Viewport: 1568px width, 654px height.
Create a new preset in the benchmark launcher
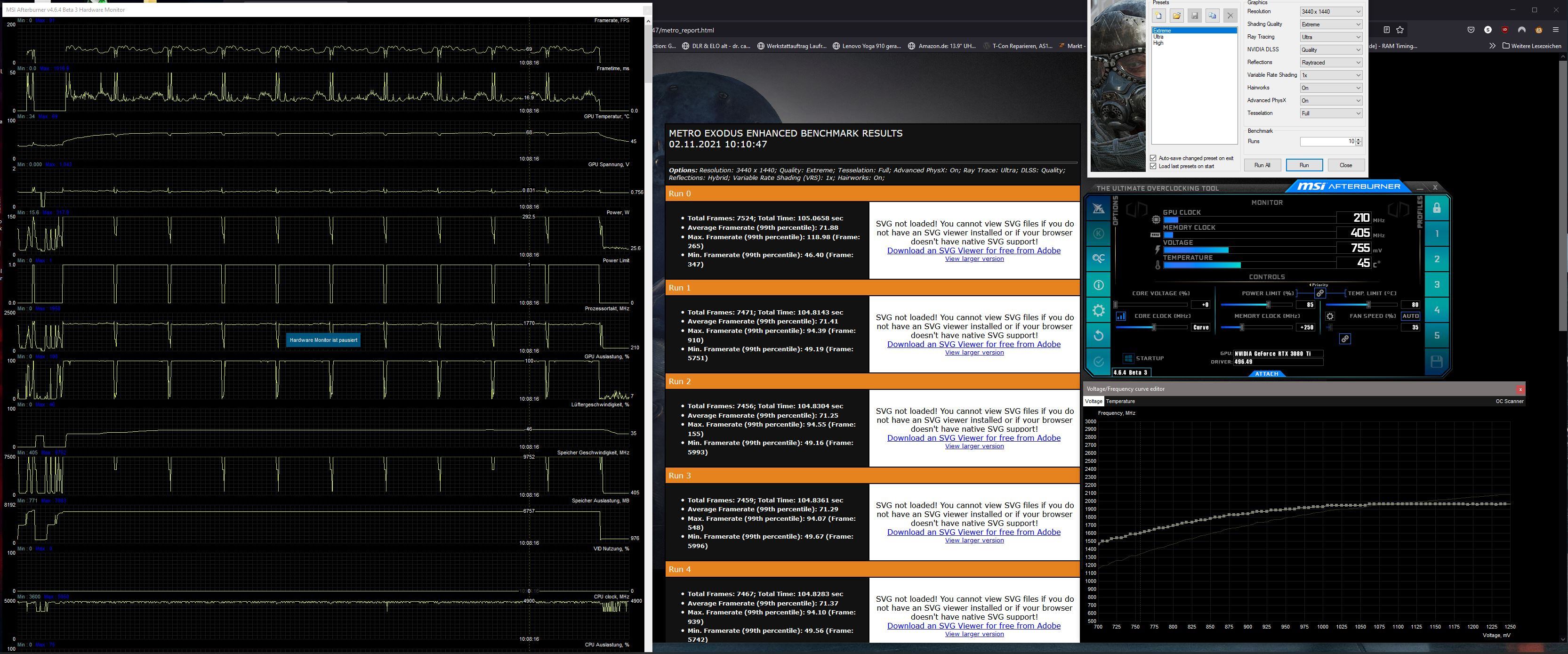[x=1159, y=16]
